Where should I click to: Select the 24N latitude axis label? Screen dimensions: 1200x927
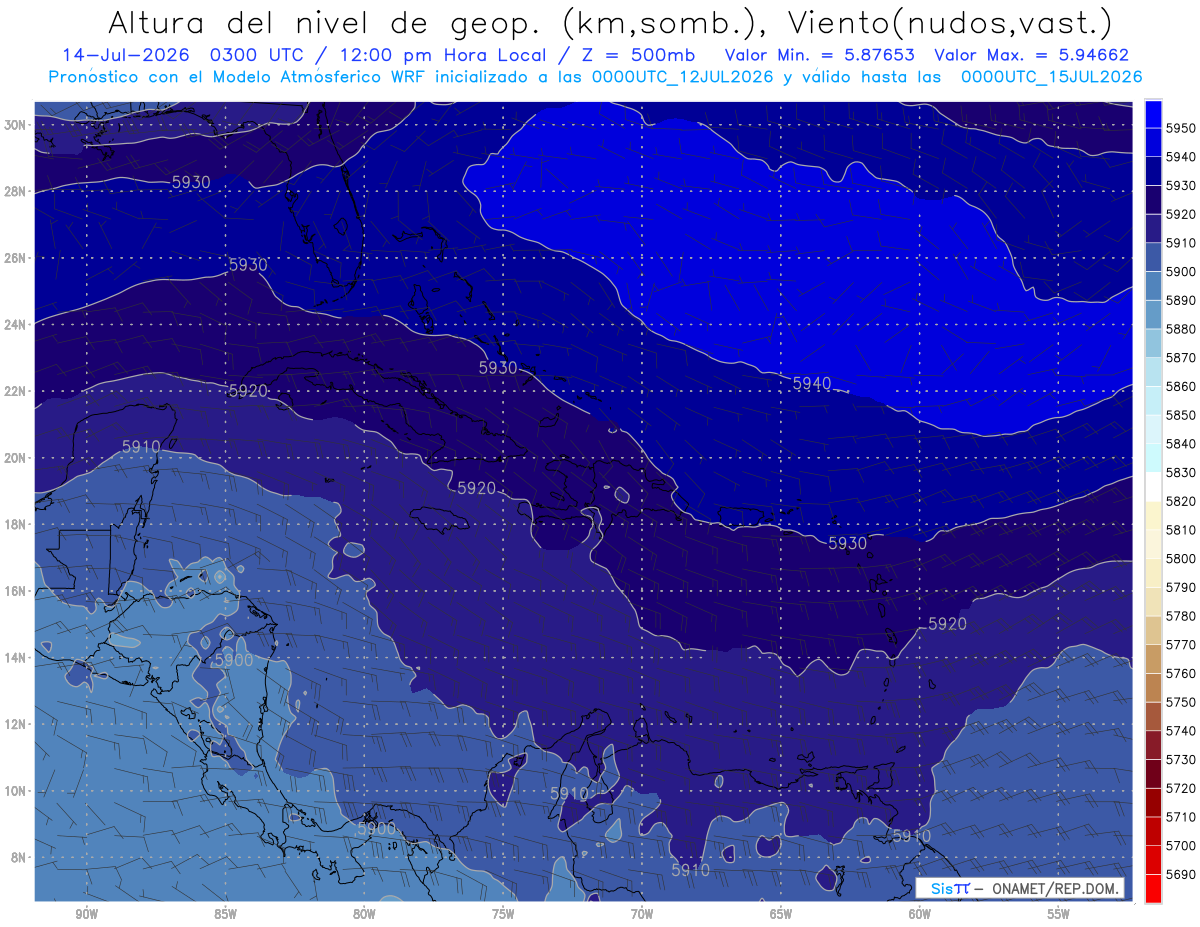[14, 325]
